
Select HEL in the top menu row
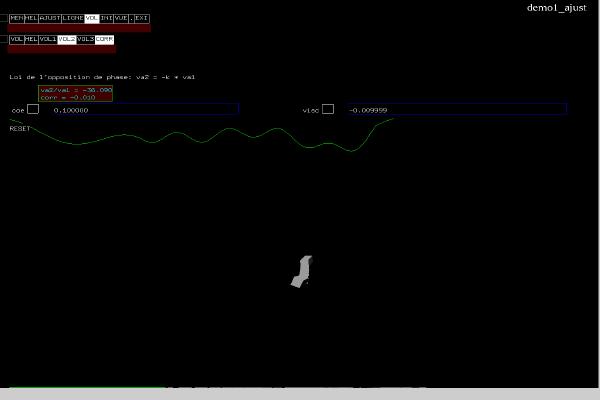tap(31, 18)
